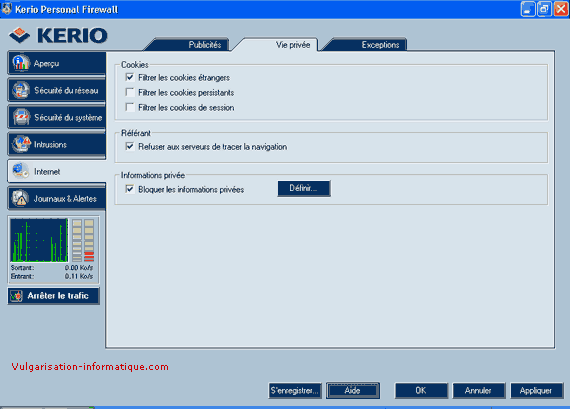570x409 pixels.
Task: Click the Sécurité du réseau sidebar icon
Action: (21, 90)
